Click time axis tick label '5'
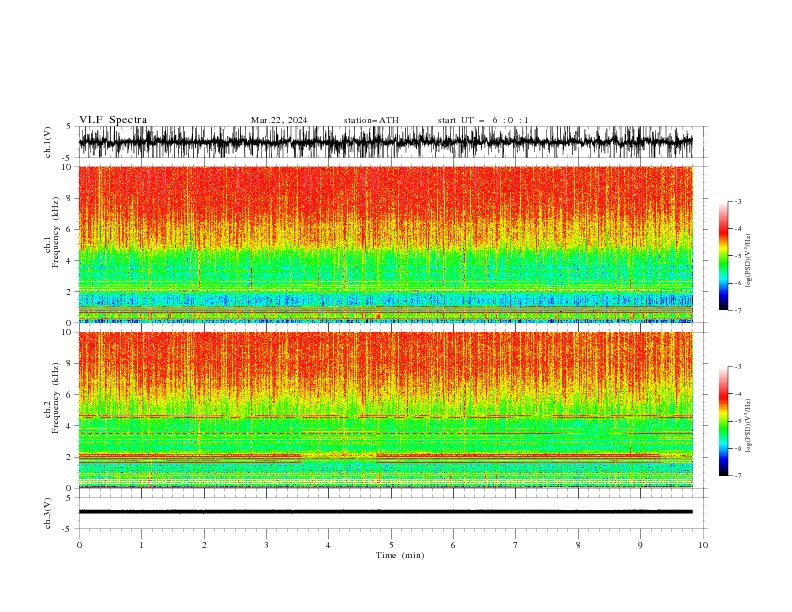792x612 pixels. coord(391,545)
